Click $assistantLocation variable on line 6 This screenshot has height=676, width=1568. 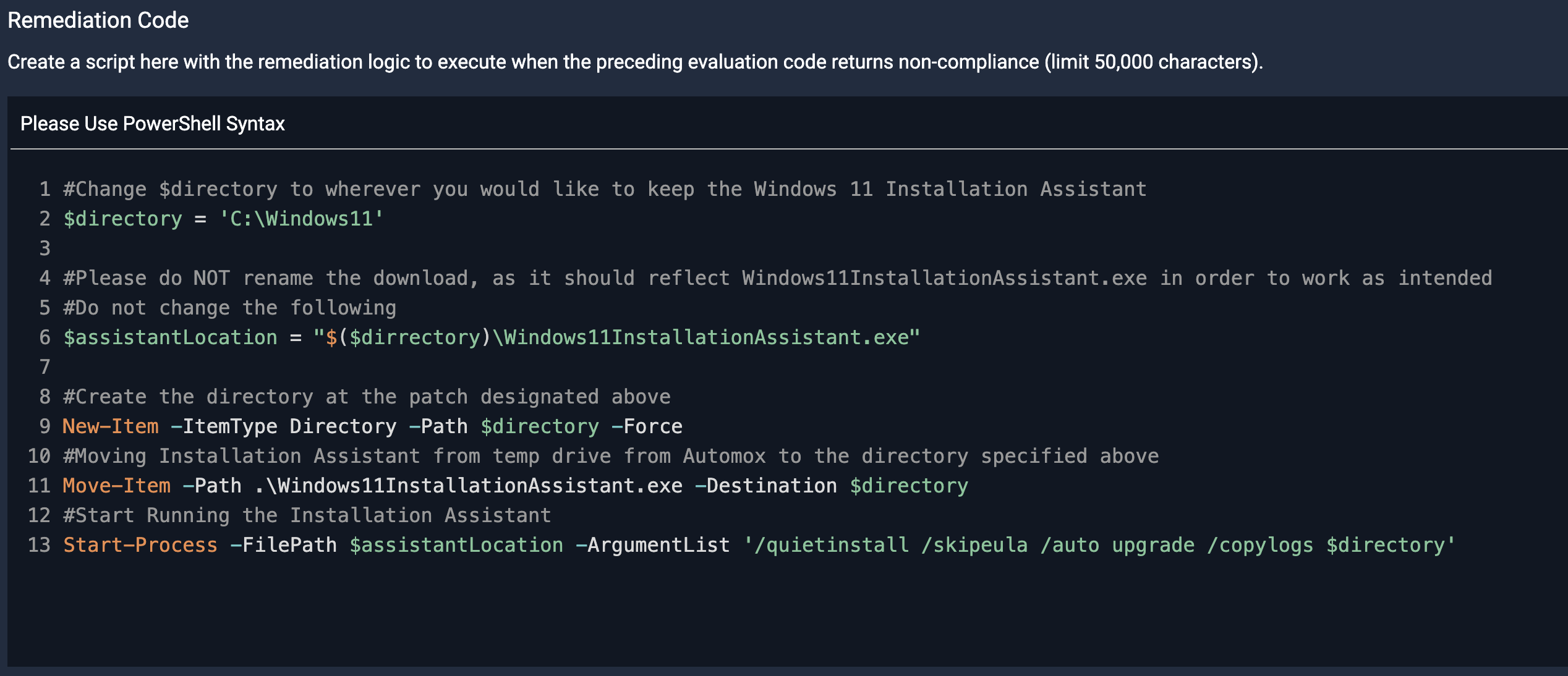point(170,337)
